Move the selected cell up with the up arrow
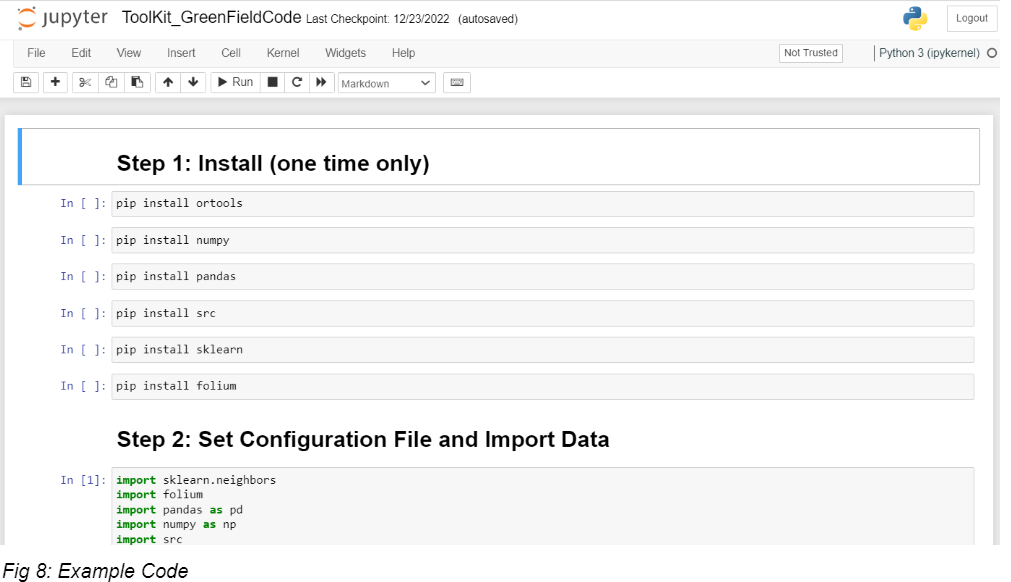The width and height of the screenshot is (1011, 582). [x=168, y=82]
